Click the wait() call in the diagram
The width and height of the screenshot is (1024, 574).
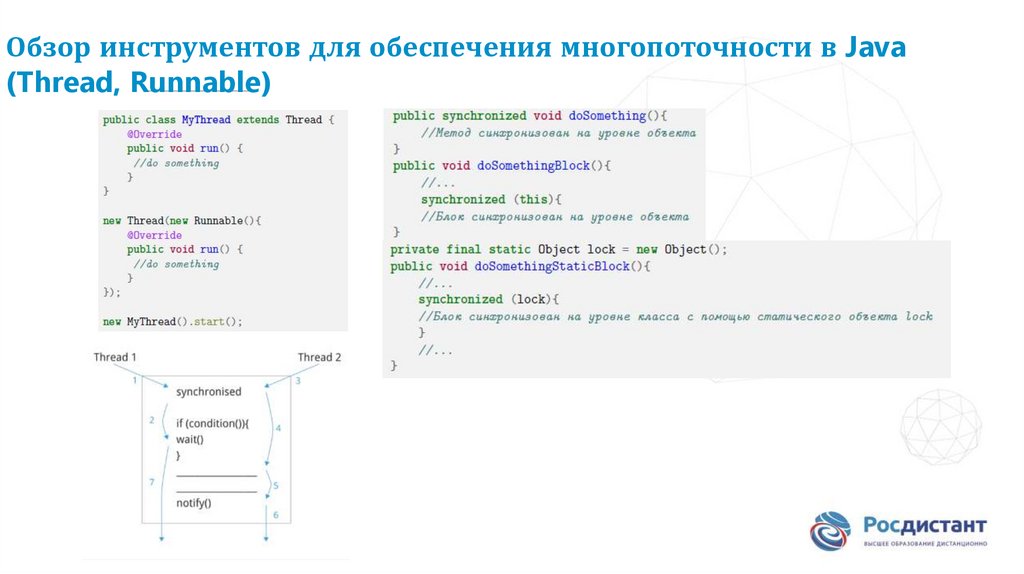190,439
